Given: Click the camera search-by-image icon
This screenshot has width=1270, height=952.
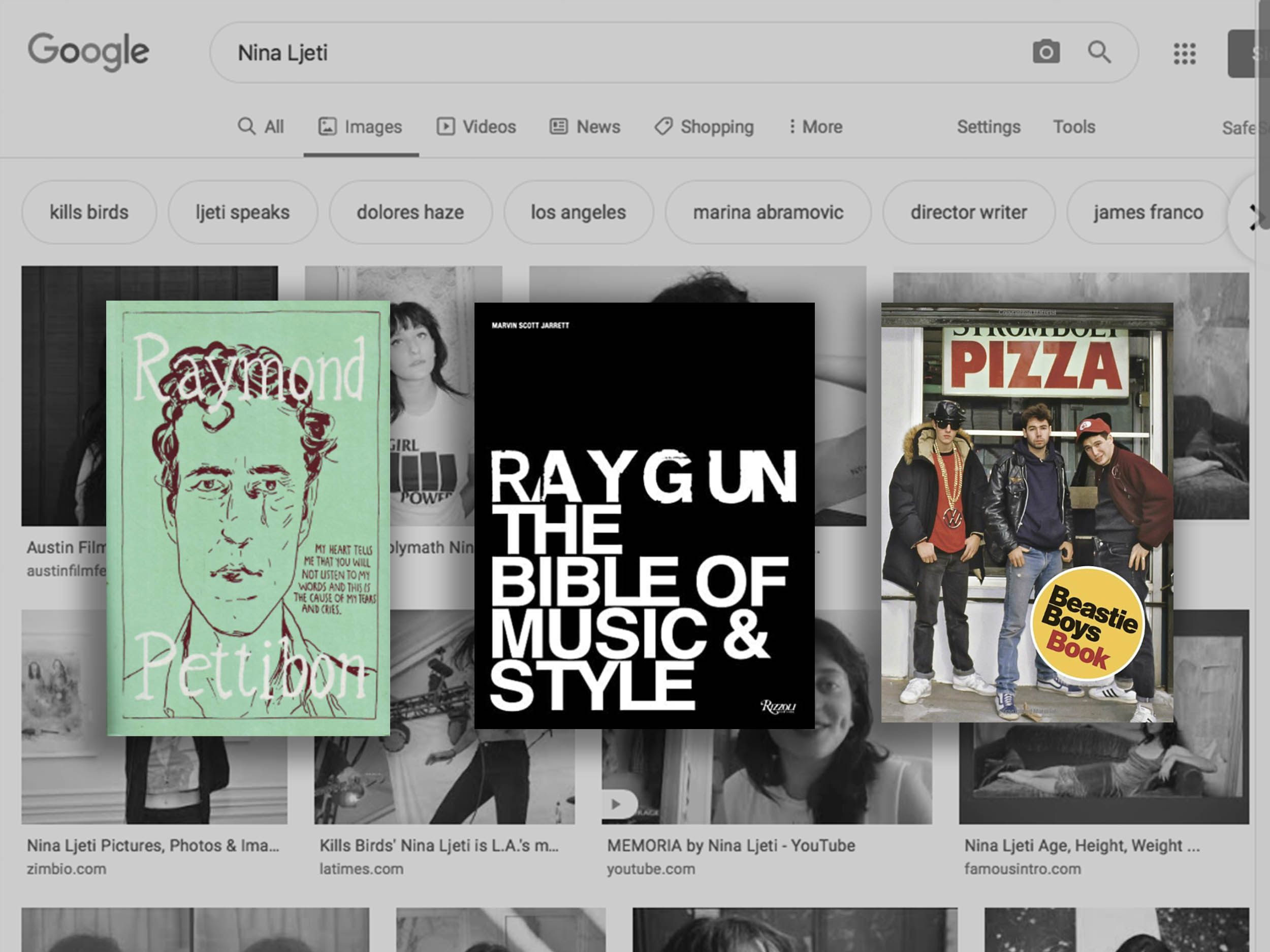Looking at the screenshot, I should 1045,52.
